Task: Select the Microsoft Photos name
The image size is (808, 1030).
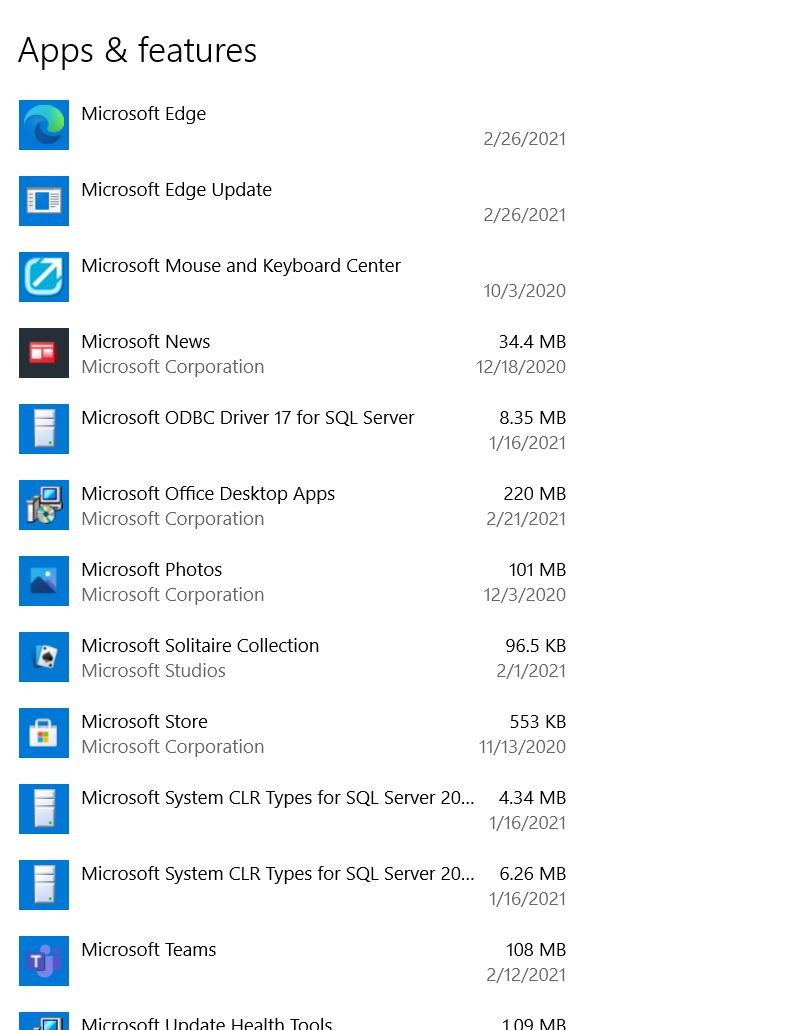Action: pyautogui.click(x=152, y=570)
